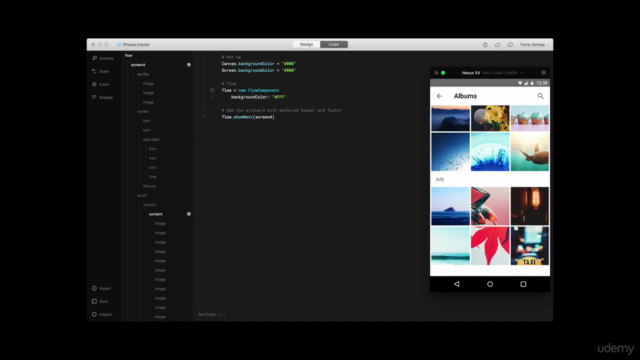Open the island in sea photo thumbnail
Image resolution: width=640 pixels, height=360 pixels.
click(451, 206)
